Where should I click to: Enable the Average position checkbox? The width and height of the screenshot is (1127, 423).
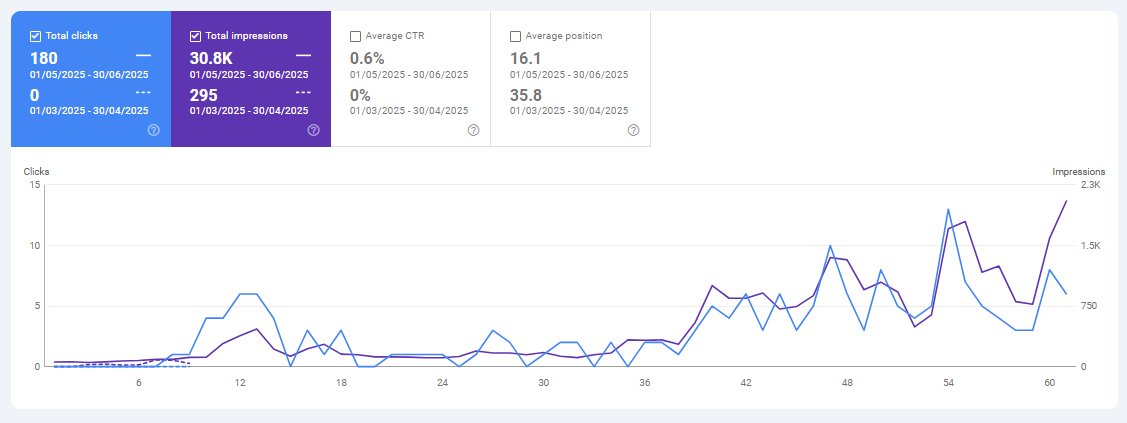coord(515,36)
